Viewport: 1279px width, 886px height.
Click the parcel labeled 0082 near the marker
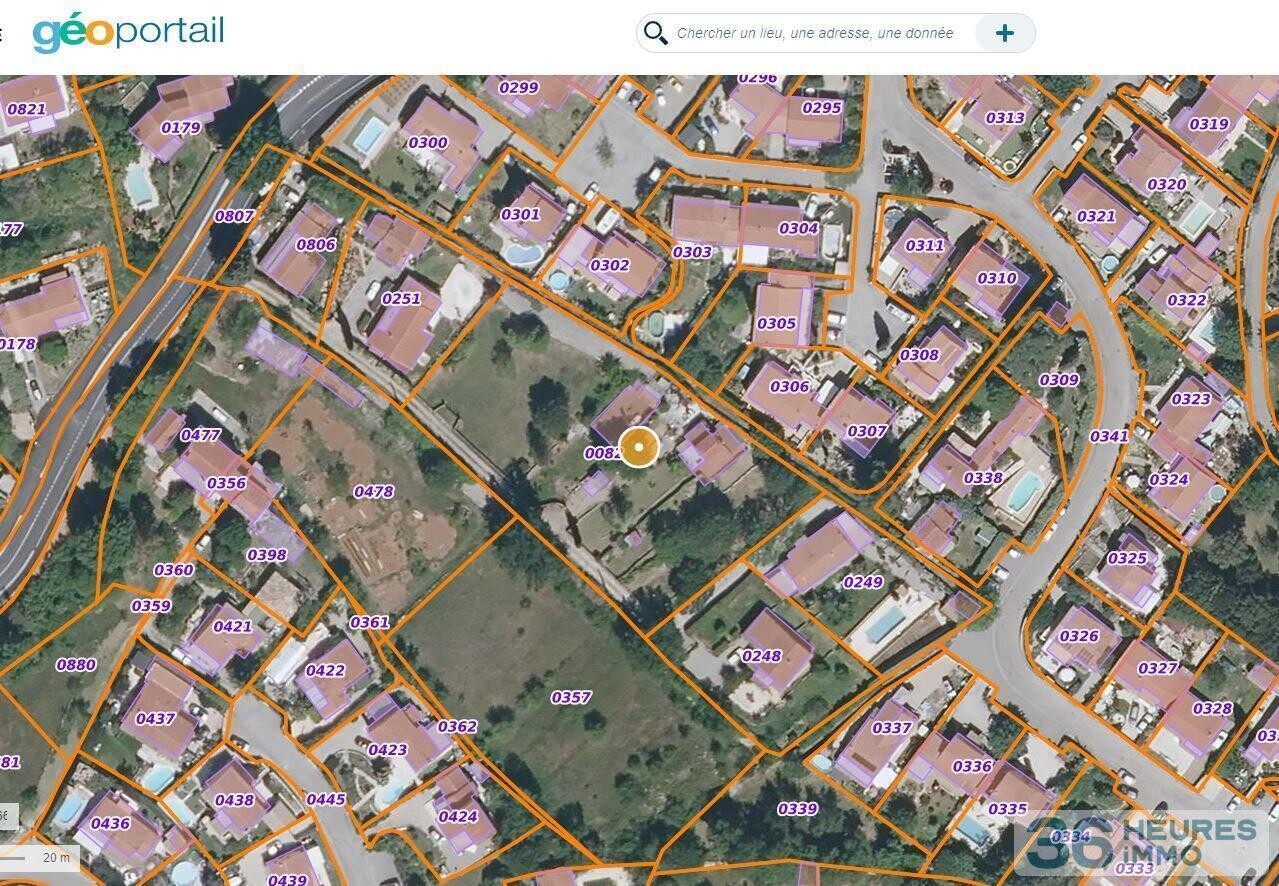(x=604, y=453)
